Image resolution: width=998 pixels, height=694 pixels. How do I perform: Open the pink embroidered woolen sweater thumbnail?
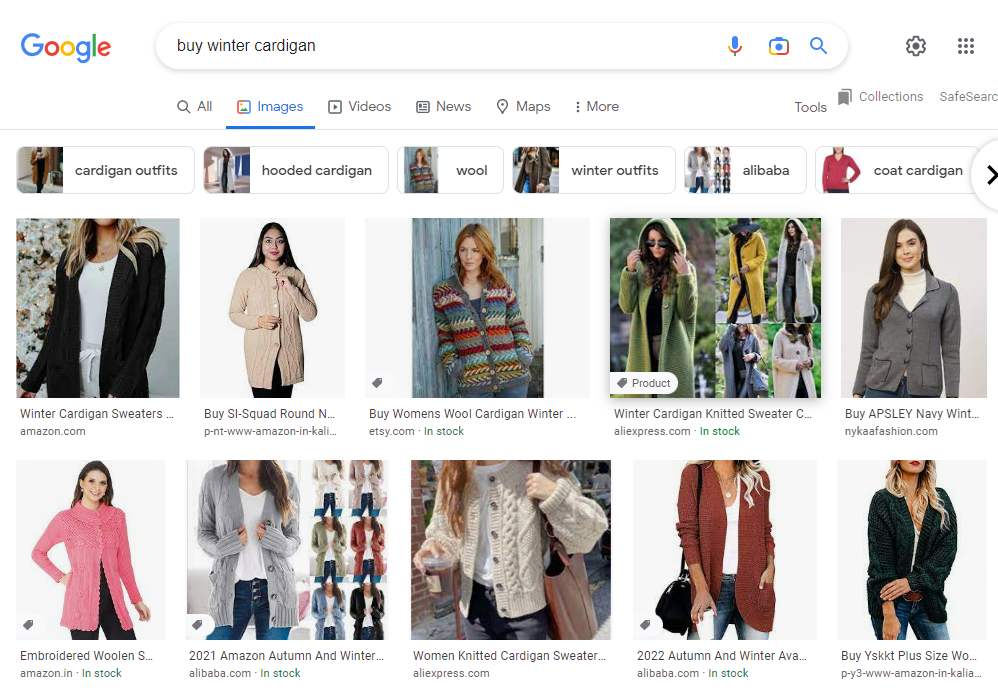[x=90, y=550]
